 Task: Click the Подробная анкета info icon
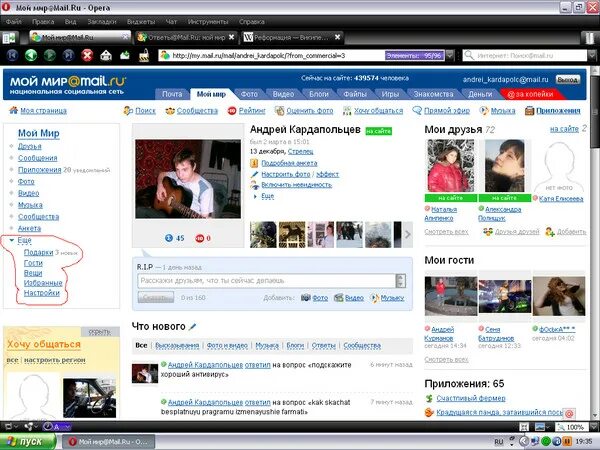tap(254, 163)
